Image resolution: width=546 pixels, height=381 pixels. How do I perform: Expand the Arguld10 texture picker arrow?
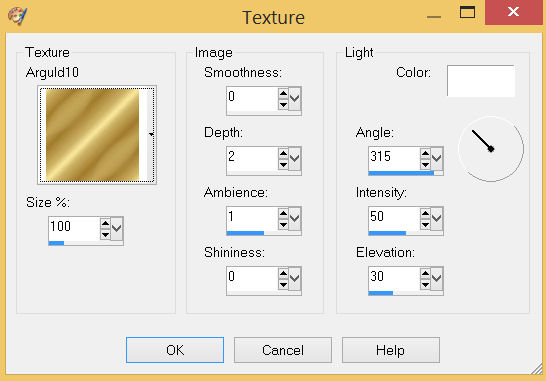[x=151, y=134]
